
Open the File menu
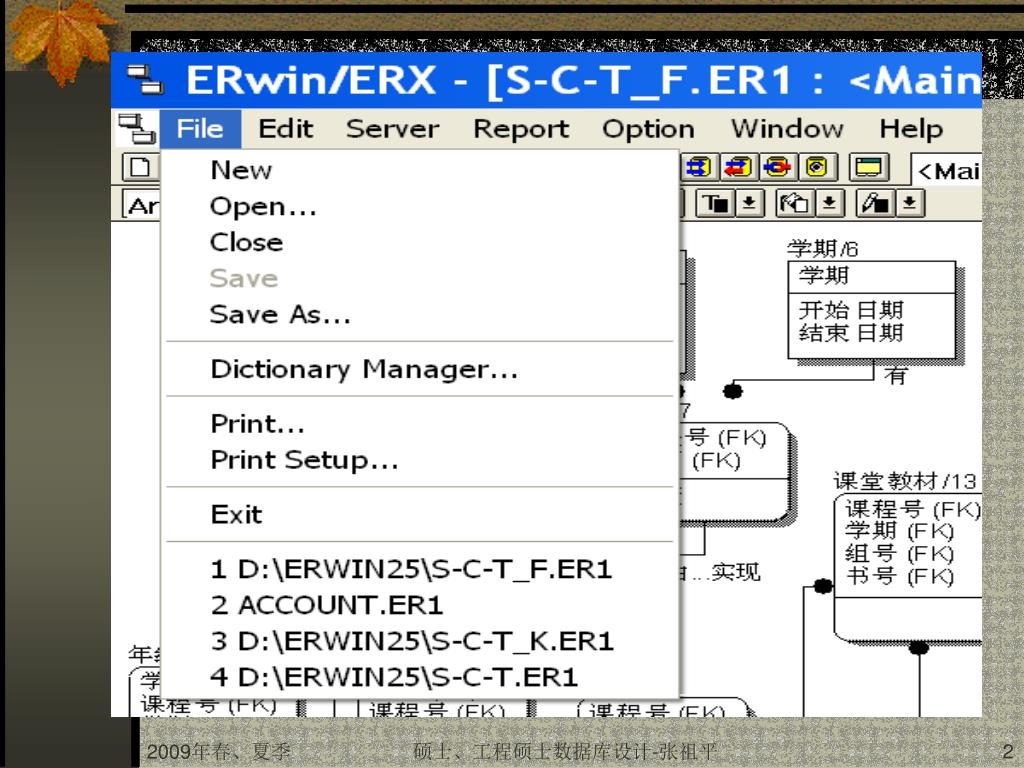tap(200, 129)
